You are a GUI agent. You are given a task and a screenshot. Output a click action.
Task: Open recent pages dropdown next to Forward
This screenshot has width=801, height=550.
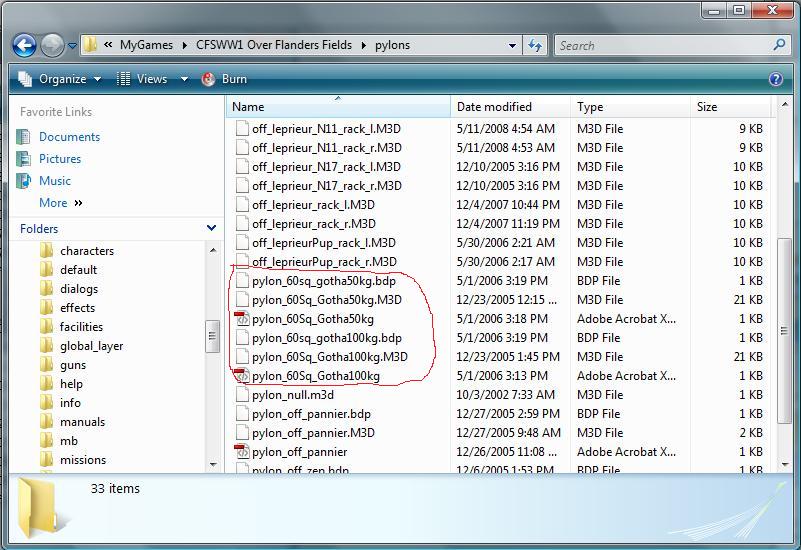pos(72,46)
